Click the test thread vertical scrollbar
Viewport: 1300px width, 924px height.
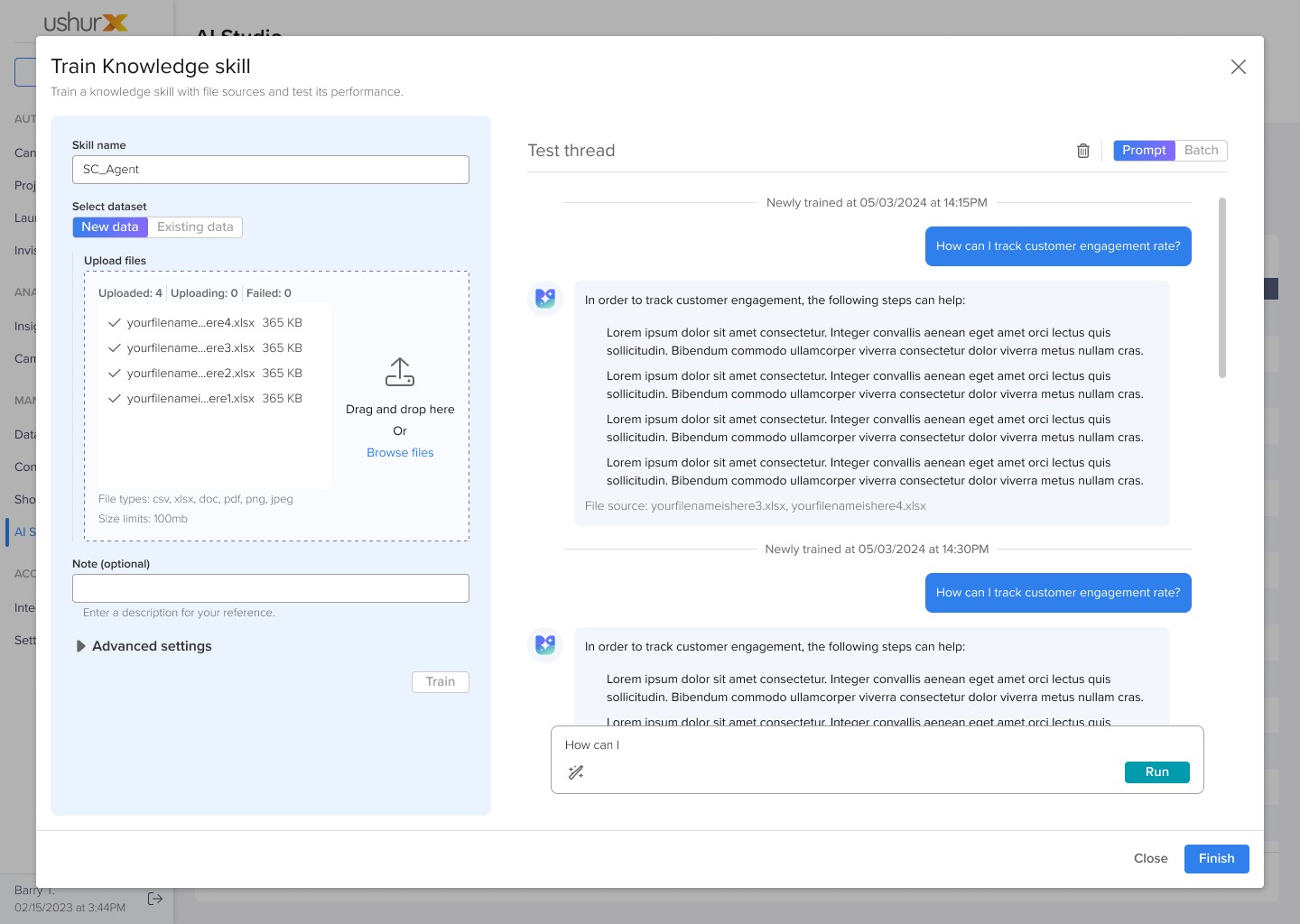point(1222,288)
